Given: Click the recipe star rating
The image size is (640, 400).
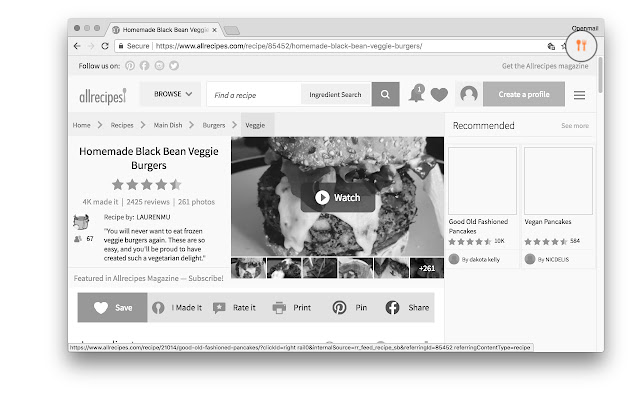Looking at the screenshot, I should (x=147, y=185).
